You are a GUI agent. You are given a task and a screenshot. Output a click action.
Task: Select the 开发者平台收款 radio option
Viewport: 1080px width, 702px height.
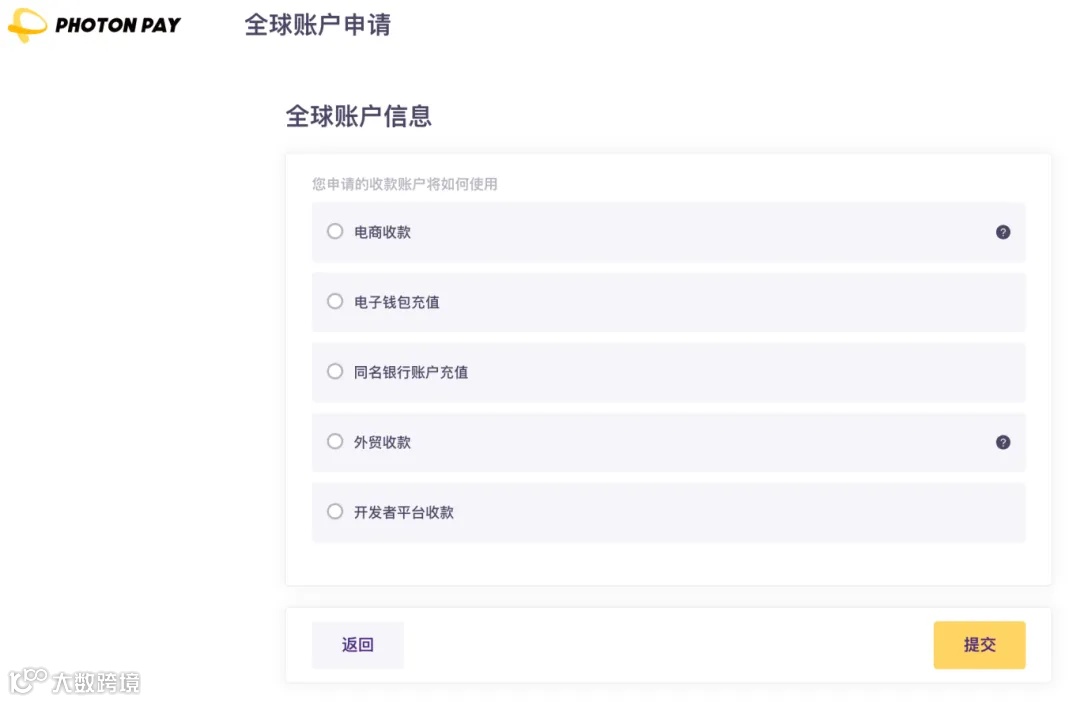tap(335, 511)
